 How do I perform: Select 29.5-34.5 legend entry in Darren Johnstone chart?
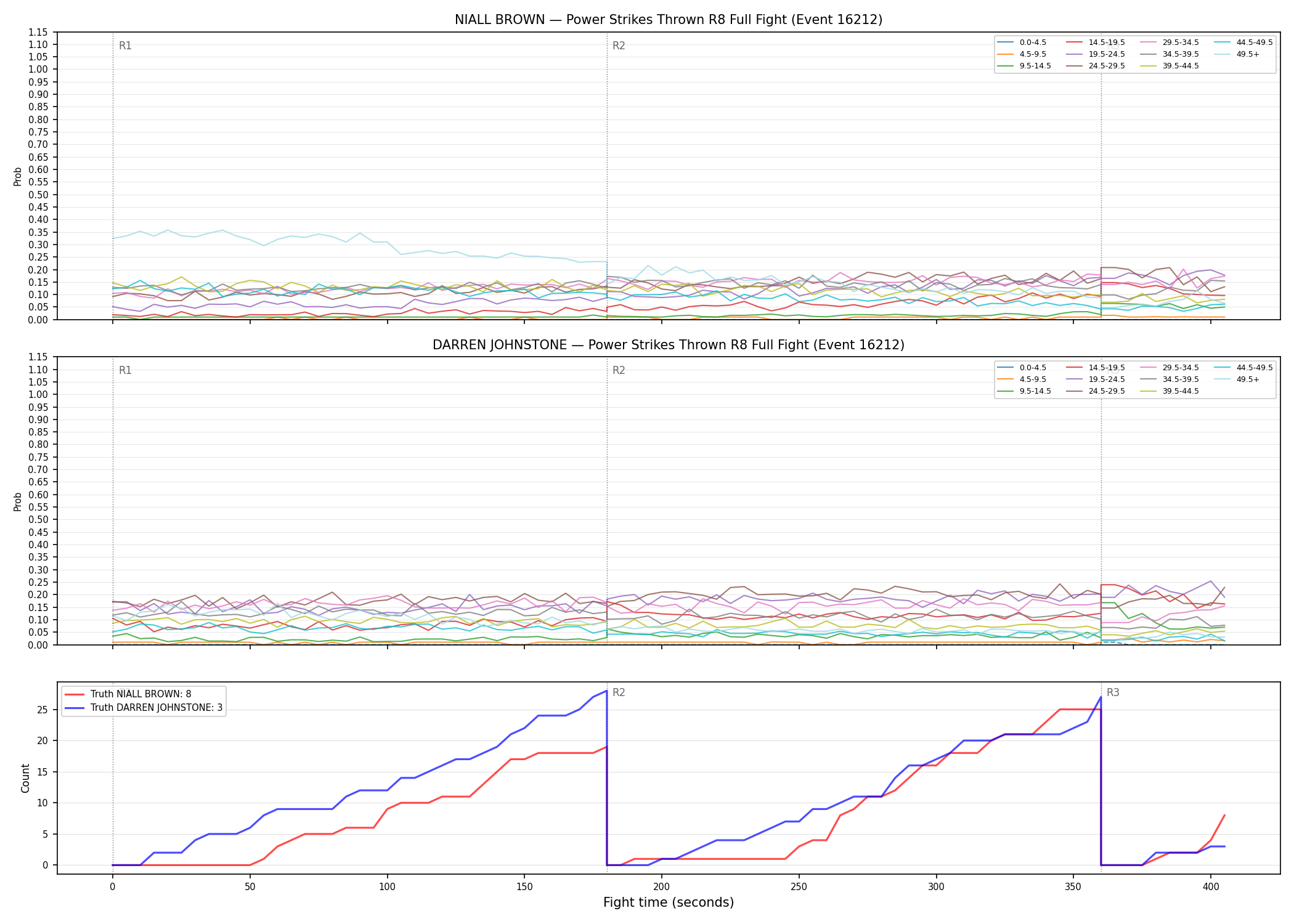1170,368
